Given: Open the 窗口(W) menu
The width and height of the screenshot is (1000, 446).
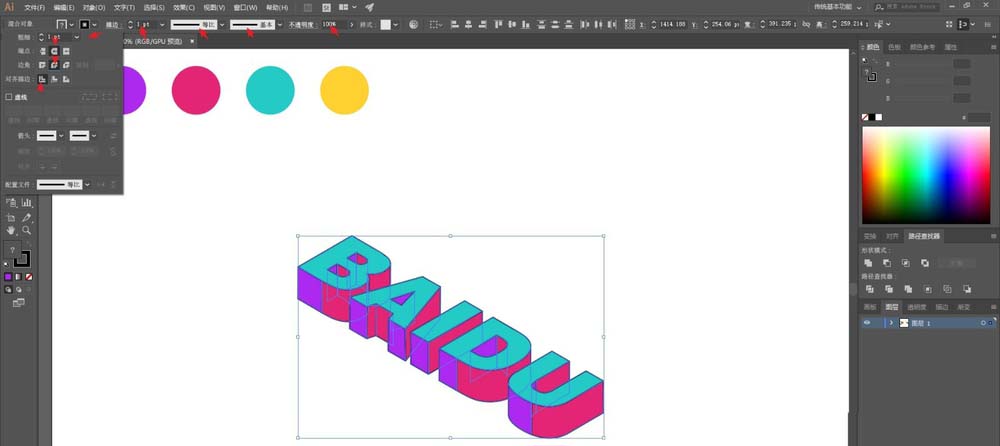Looking at the screenshot, I should [x=246, y=8].
